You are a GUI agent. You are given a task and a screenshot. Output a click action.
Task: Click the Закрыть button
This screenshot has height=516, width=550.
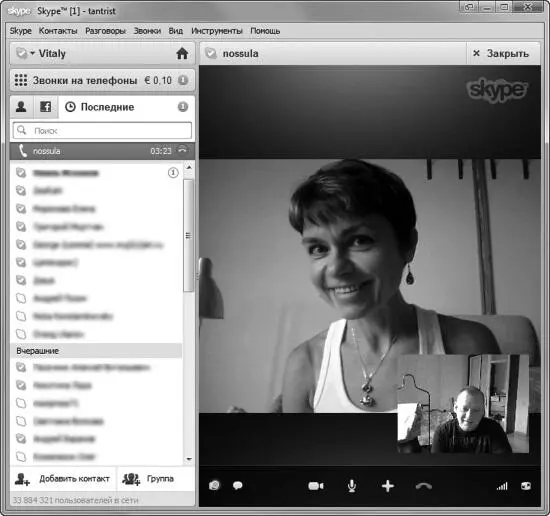pos(502,53)
